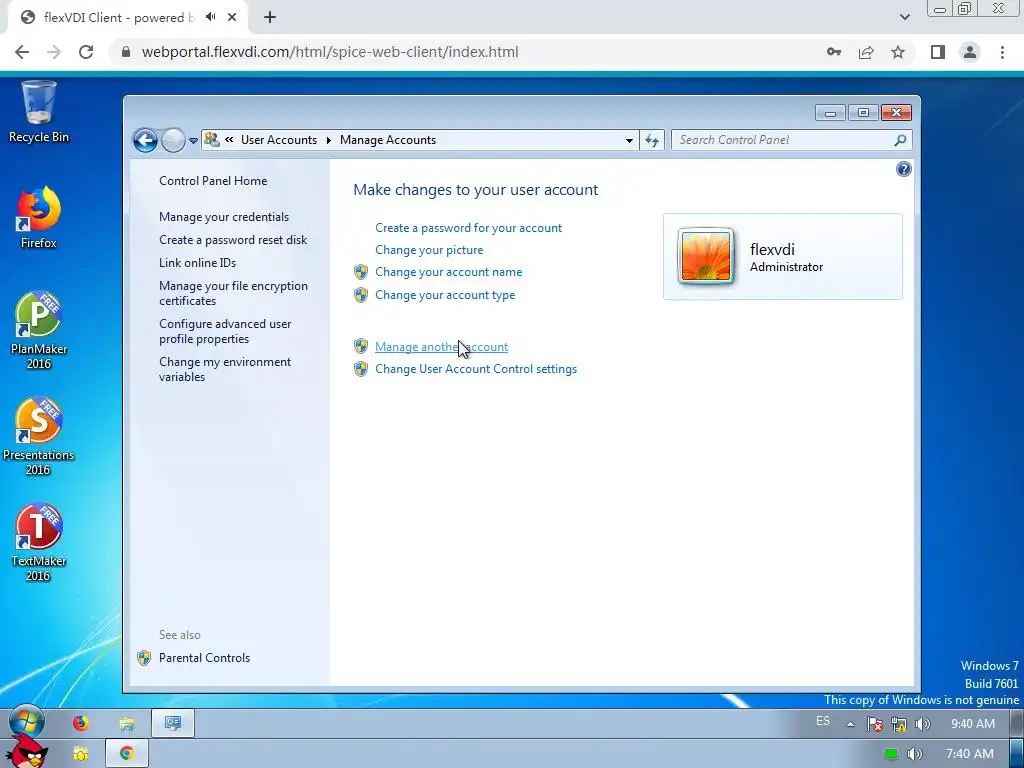
Task: Open Change my environment variables
Action: click(225, 369)
